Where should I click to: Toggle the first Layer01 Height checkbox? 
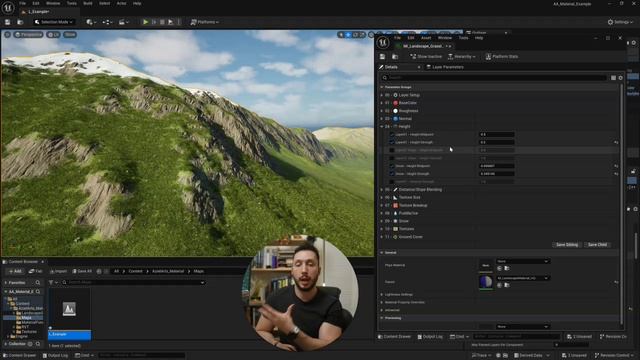[x=391, y=134]
